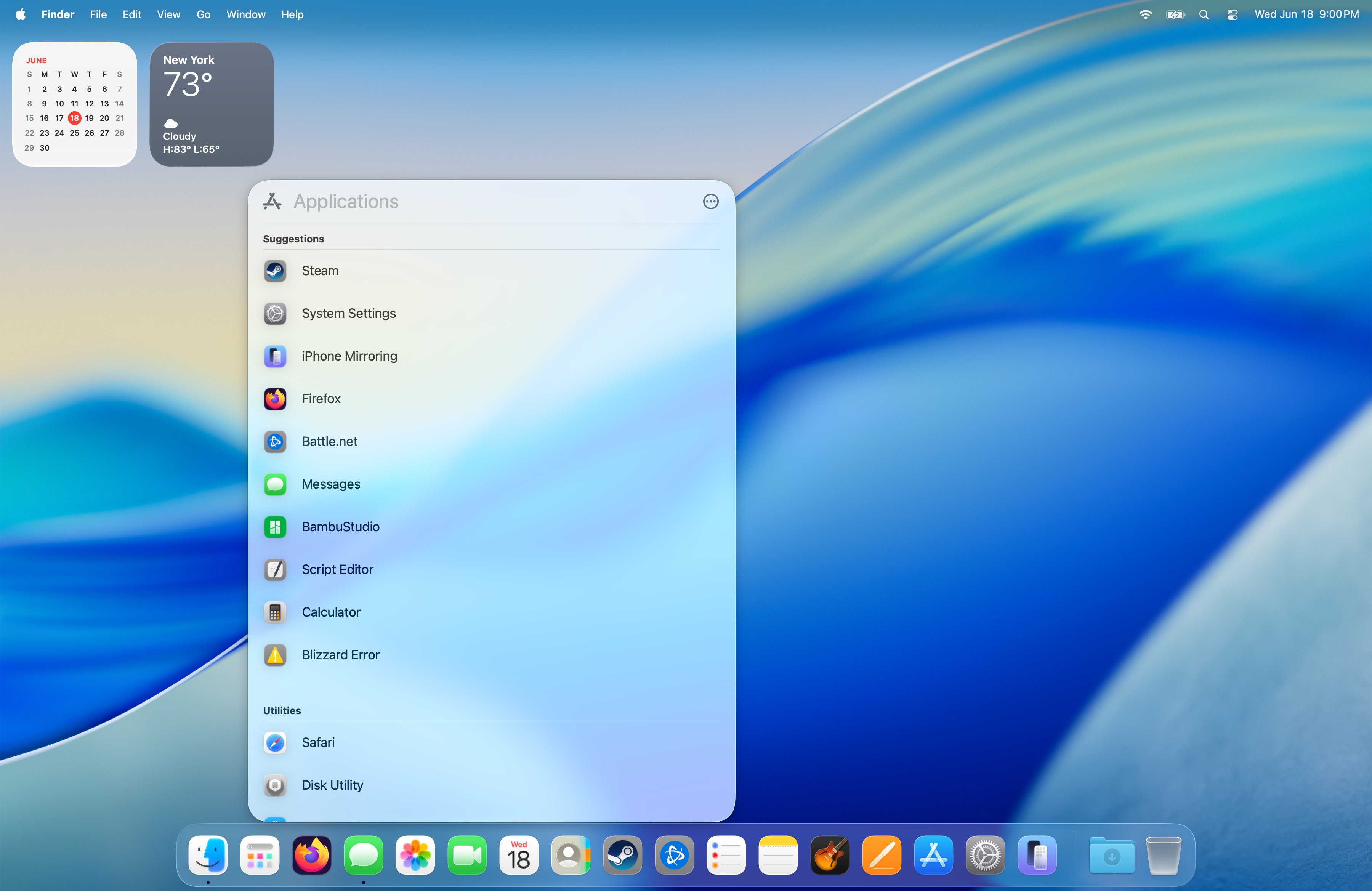This screenshot has height=891, width=1372.
Task: Open the Edit menu
Action: pyautogui.click(x=132, y=14)
